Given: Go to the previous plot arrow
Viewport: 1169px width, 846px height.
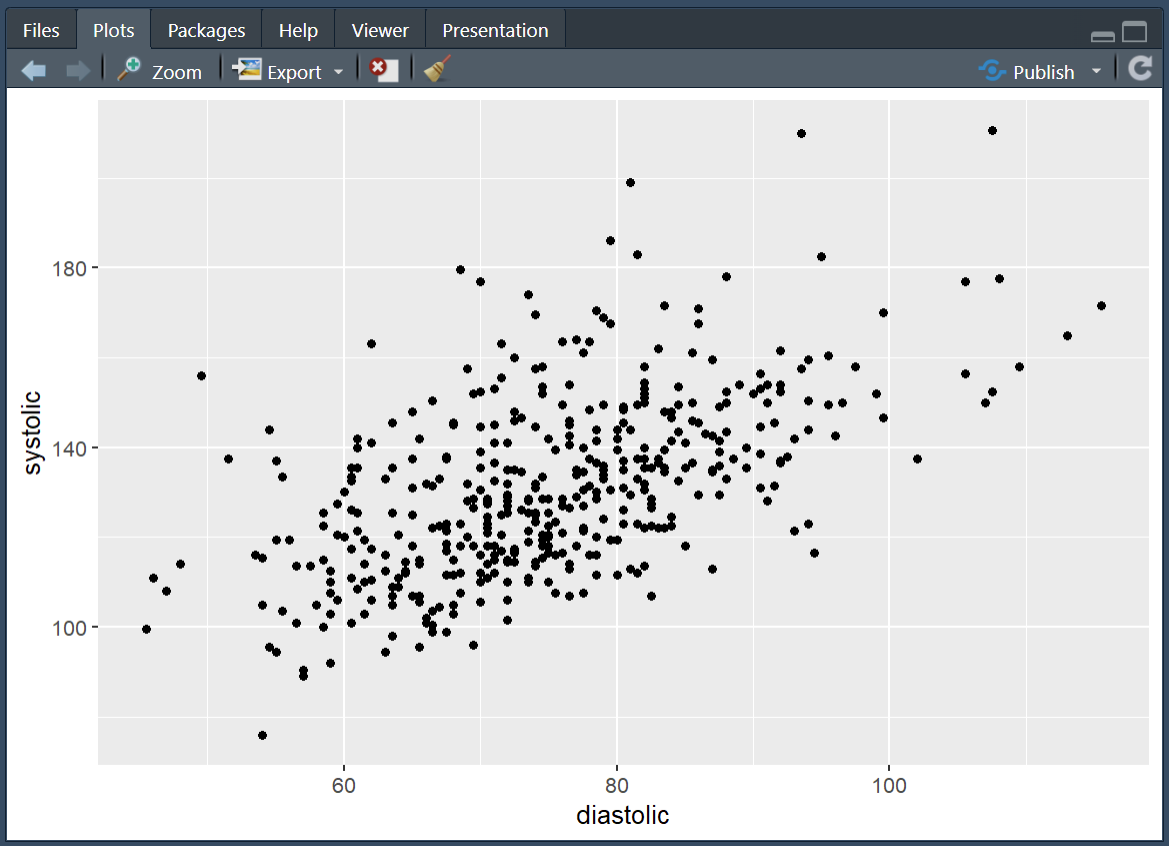Looking at the screenshot, I should (x=34, y=71).
